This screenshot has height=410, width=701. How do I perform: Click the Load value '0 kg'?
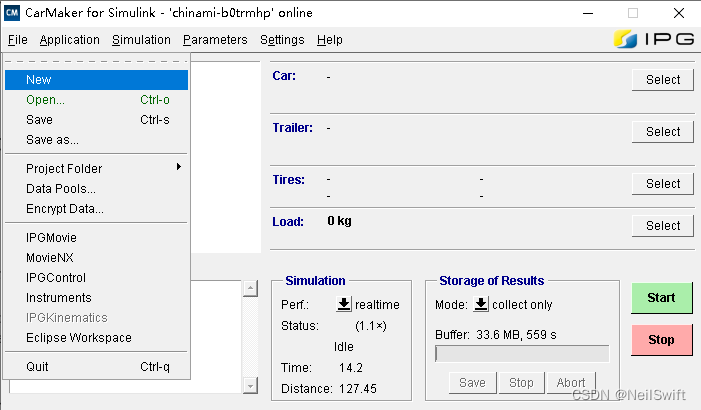click(339, 221)
